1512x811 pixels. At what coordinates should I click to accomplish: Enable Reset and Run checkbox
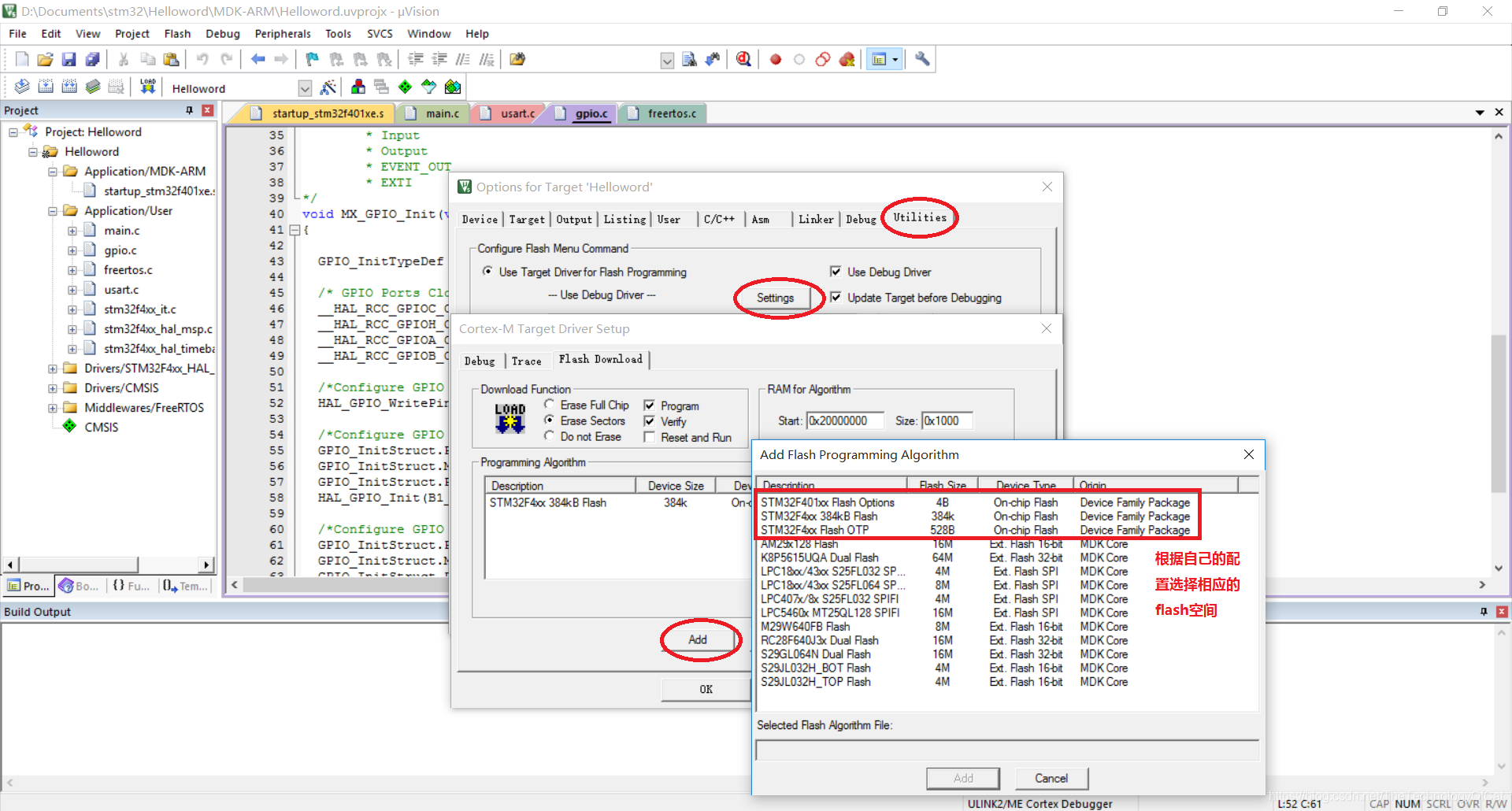tap(650, 437)
